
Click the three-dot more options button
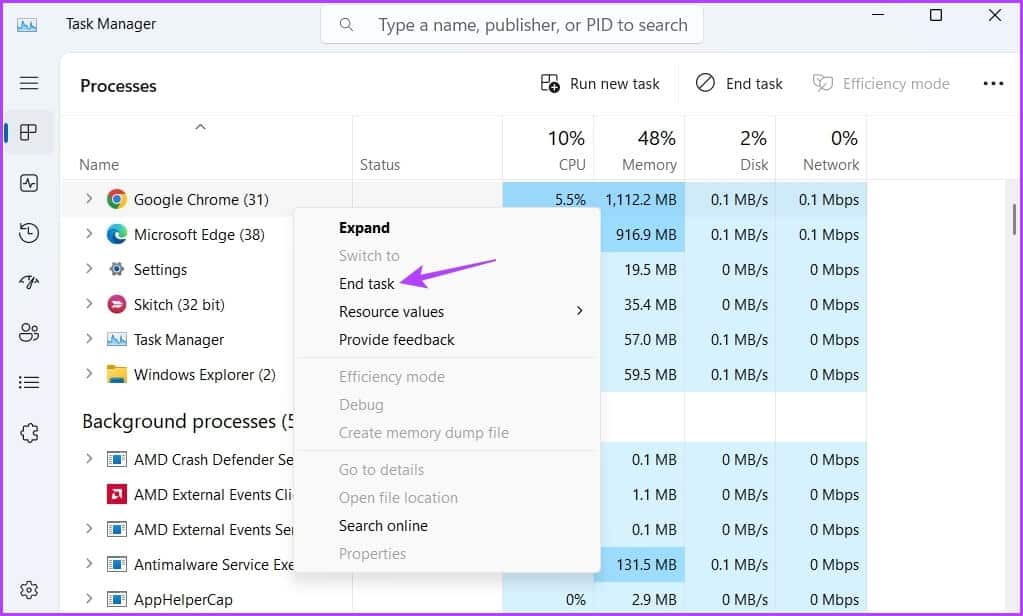(993, 84)
